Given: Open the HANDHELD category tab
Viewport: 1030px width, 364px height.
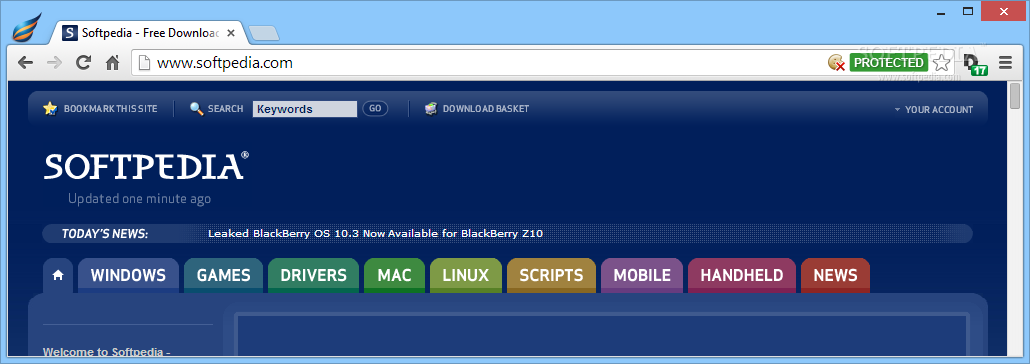Looking at the screenshot, I should [x=742, y=275].
